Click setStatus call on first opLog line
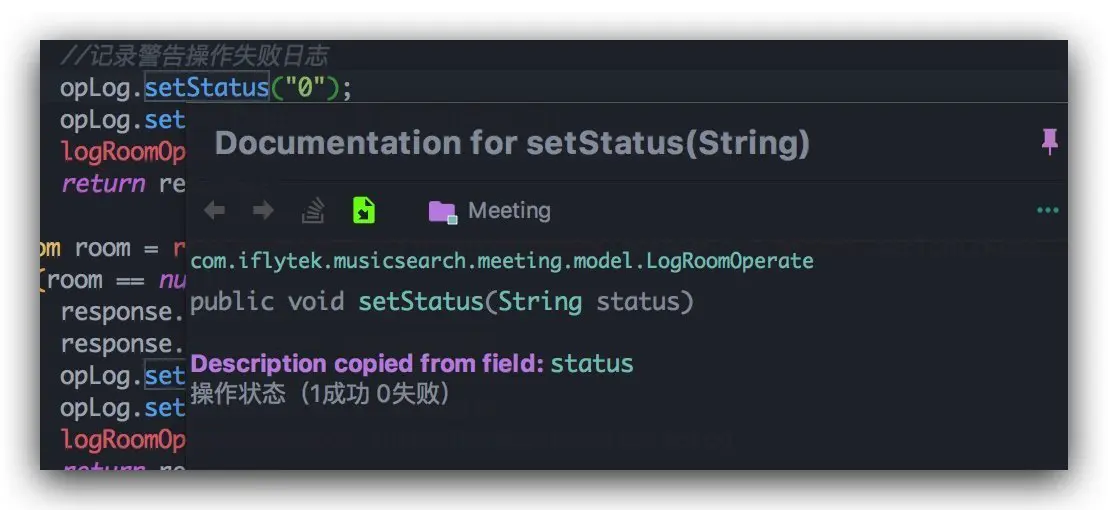1108x510 pixels. [x=206, y=88]
